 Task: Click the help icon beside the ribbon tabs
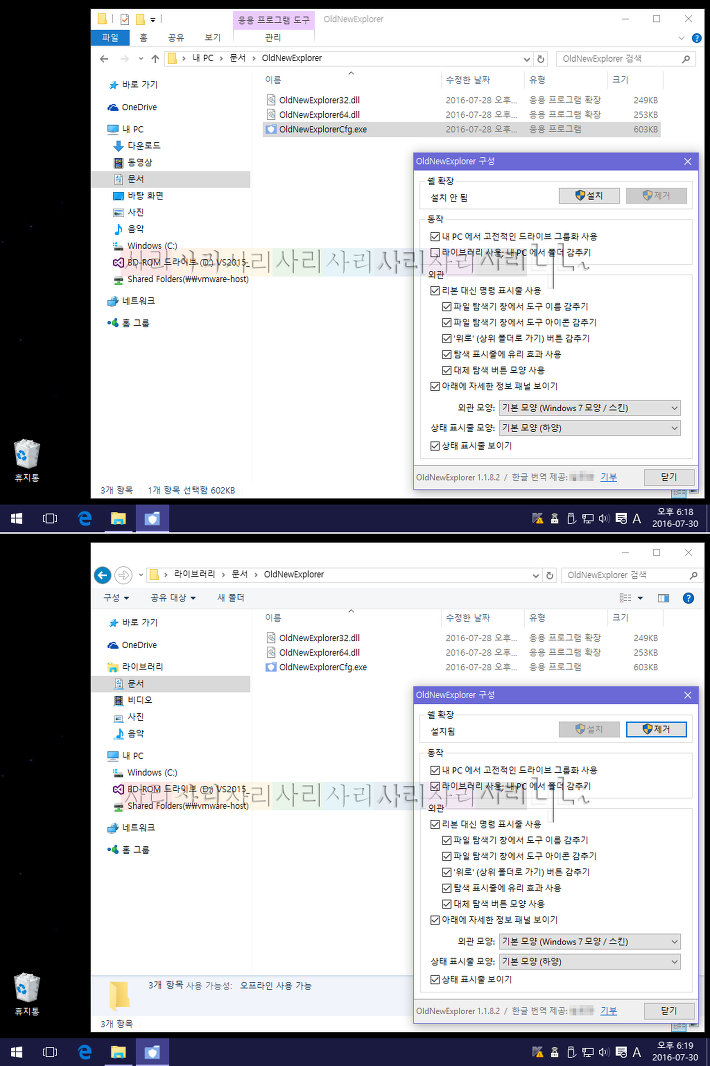coord(696,38)
